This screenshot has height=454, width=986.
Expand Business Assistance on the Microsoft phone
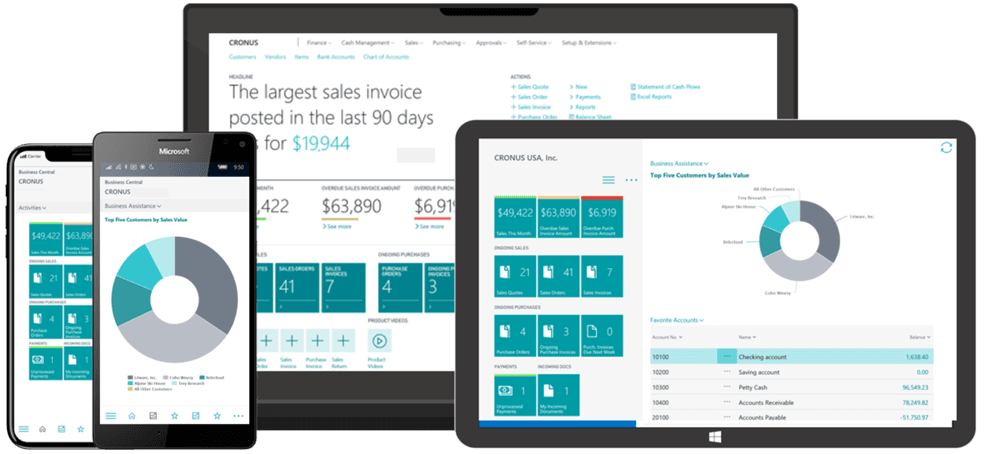(x=133, y=206)
